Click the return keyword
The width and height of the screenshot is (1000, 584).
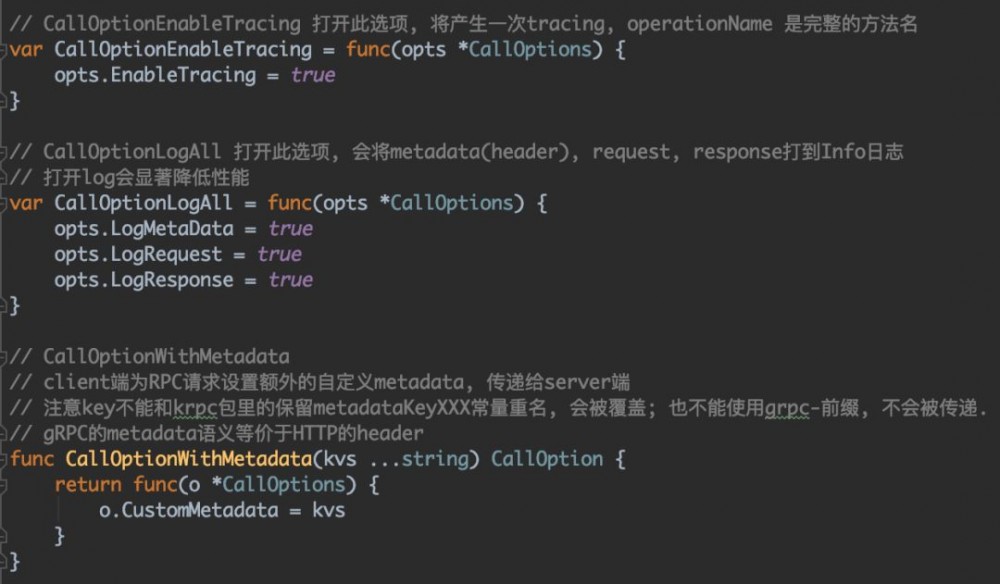click(87, 485)
